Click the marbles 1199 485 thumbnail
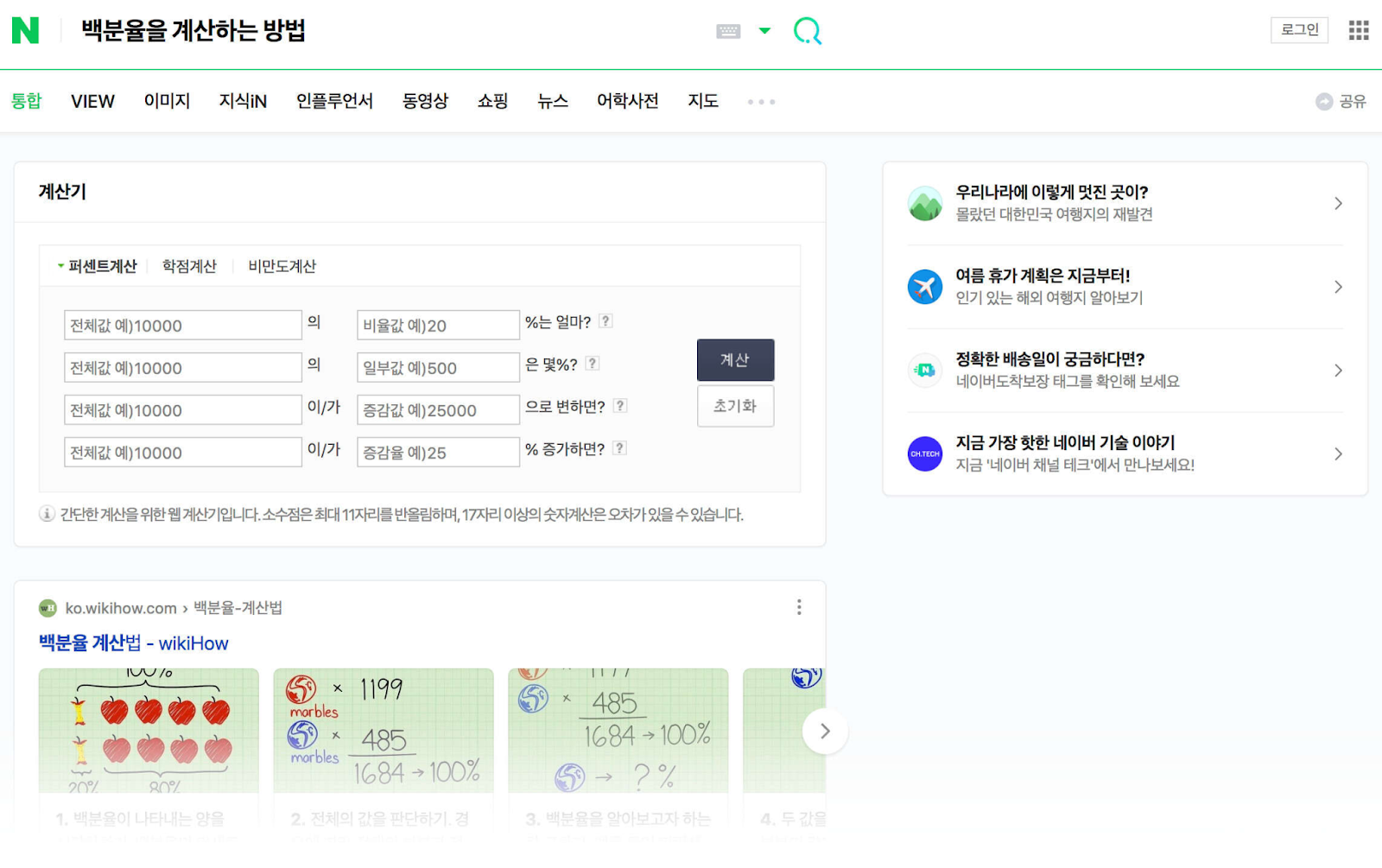 [x=384, y=731]
